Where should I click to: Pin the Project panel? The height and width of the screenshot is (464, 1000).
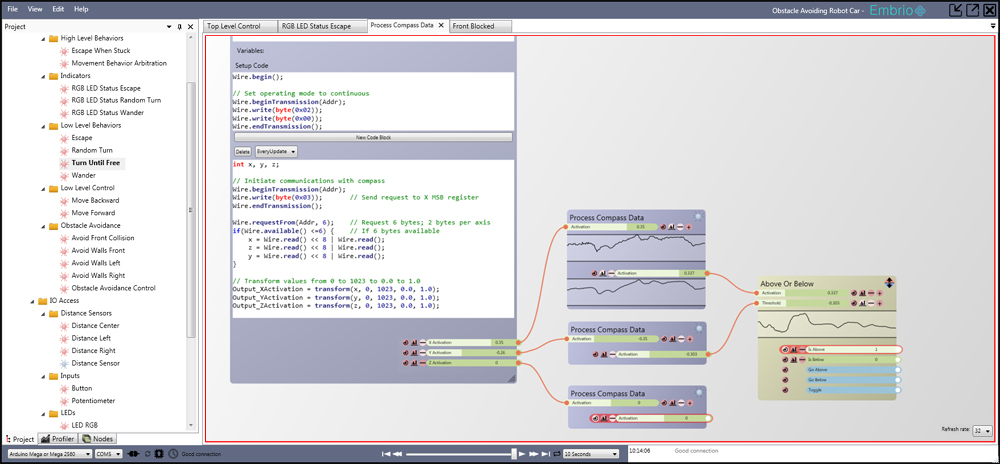tap(179, 27)
